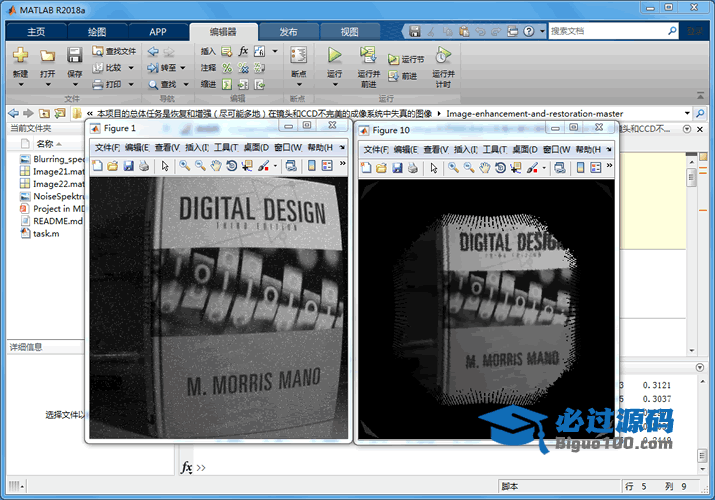Select the rotate 3D tool in Figure 1
This screenshot has height=500, width=715.
(231, 166)
